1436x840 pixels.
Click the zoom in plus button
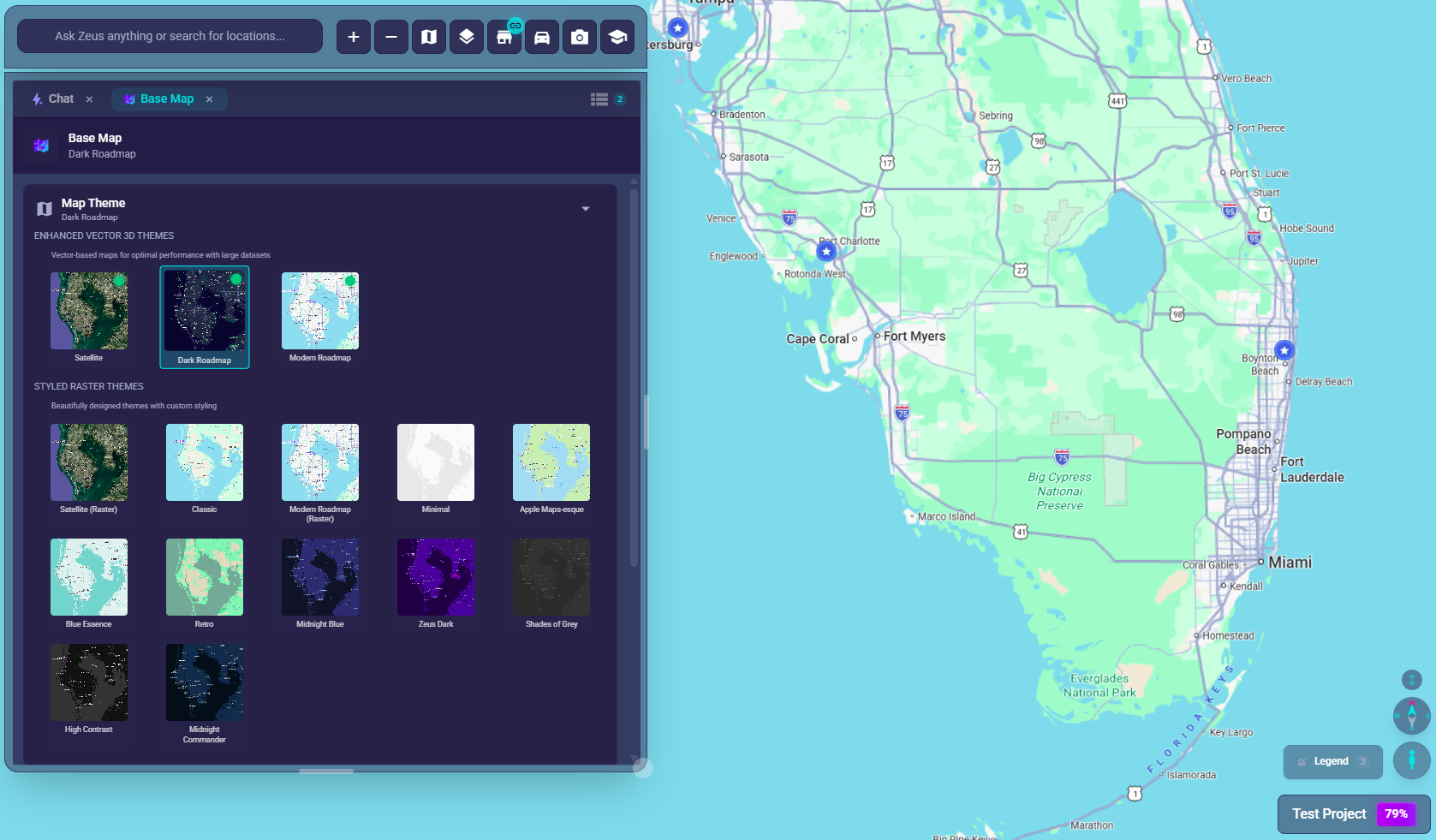coord(354,37)
